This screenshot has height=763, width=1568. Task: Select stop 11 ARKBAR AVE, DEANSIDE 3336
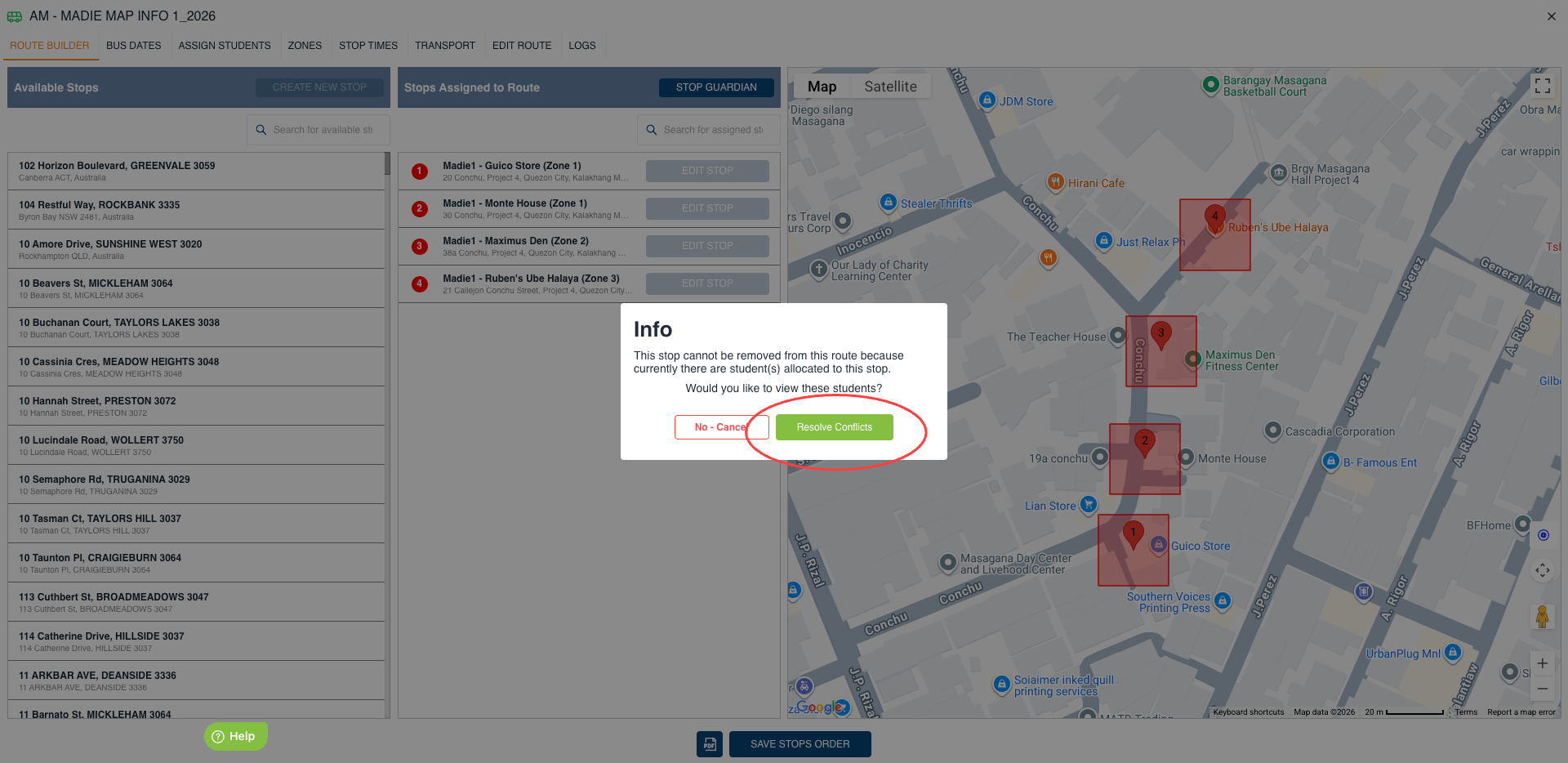(196, 680)
